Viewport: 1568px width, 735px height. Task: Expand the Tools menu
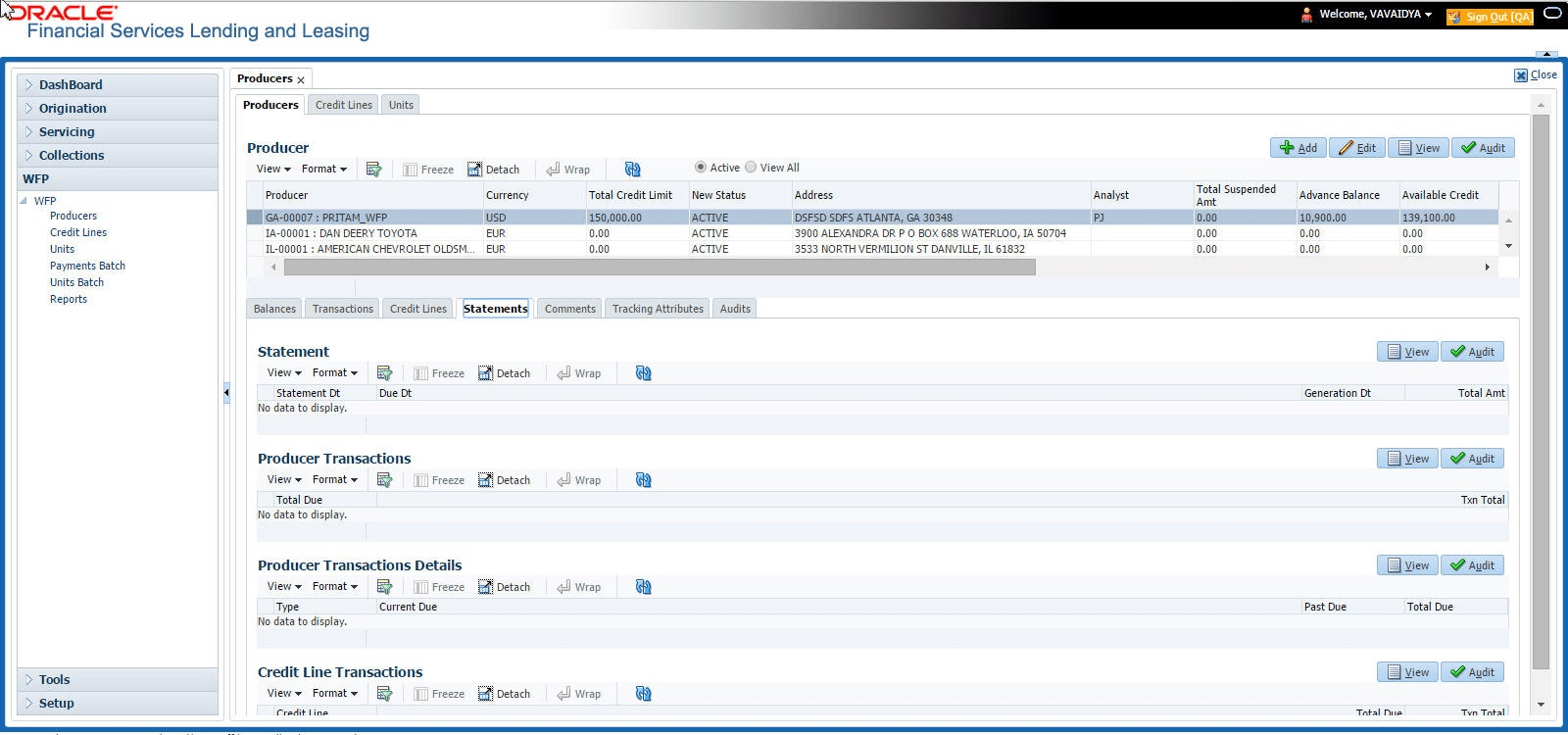tap(118, 680)
